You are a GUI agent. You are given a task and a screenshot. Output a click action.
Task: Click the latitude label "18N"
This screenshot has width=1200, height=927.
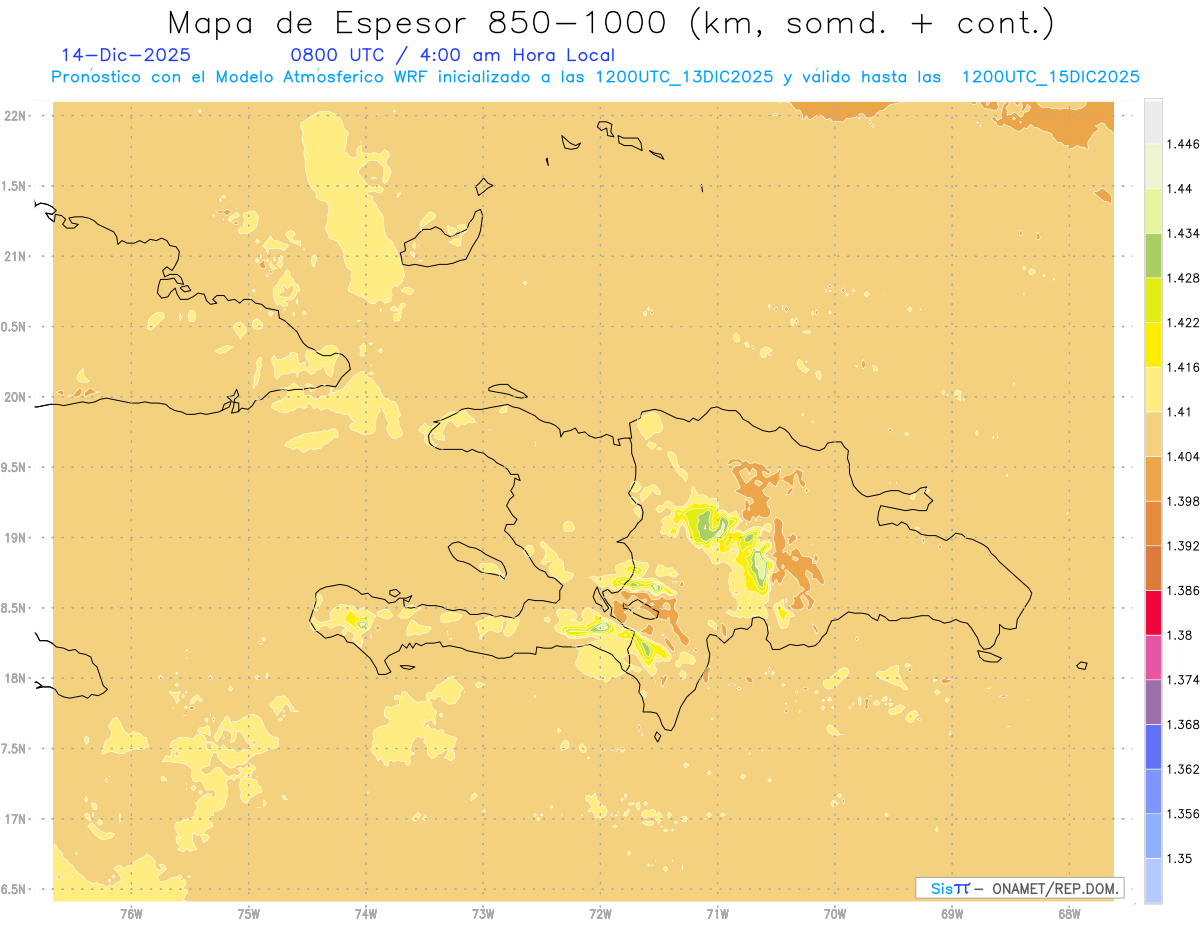[16, 679]
